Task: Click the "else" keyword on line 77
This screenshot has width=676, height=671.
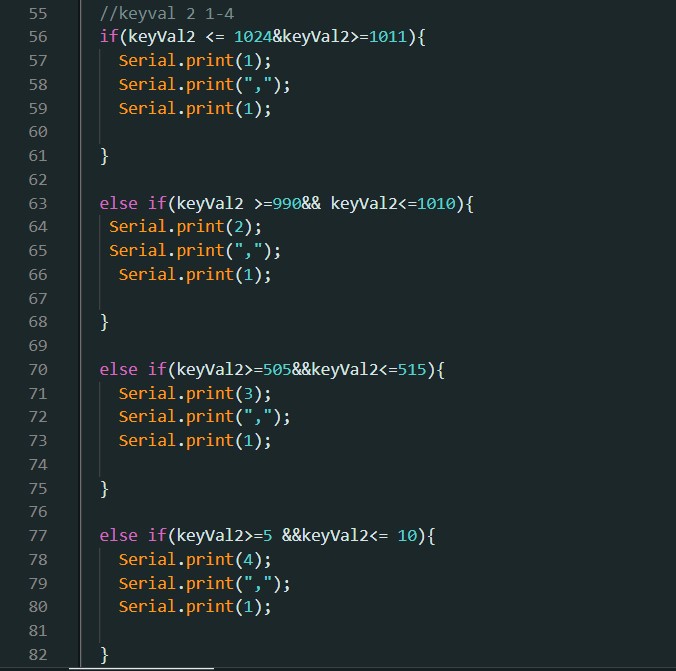Action: pos(119,536)
